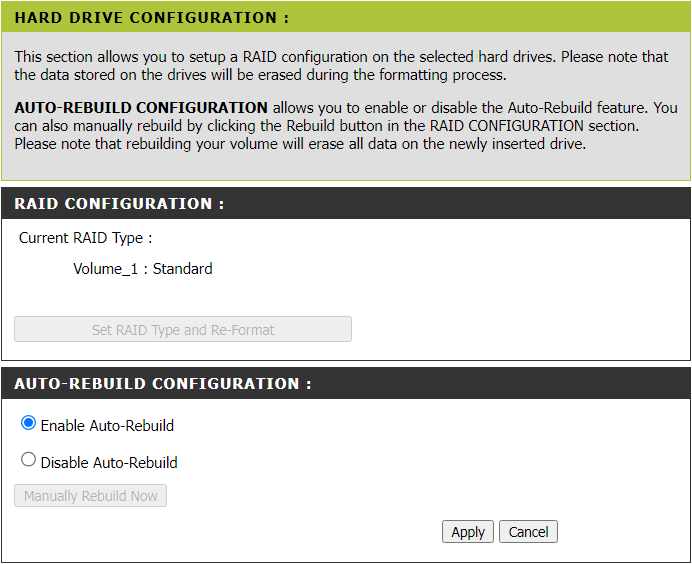692x564 pixels.
Task: Click the Apply button
Action: (467, 532)
